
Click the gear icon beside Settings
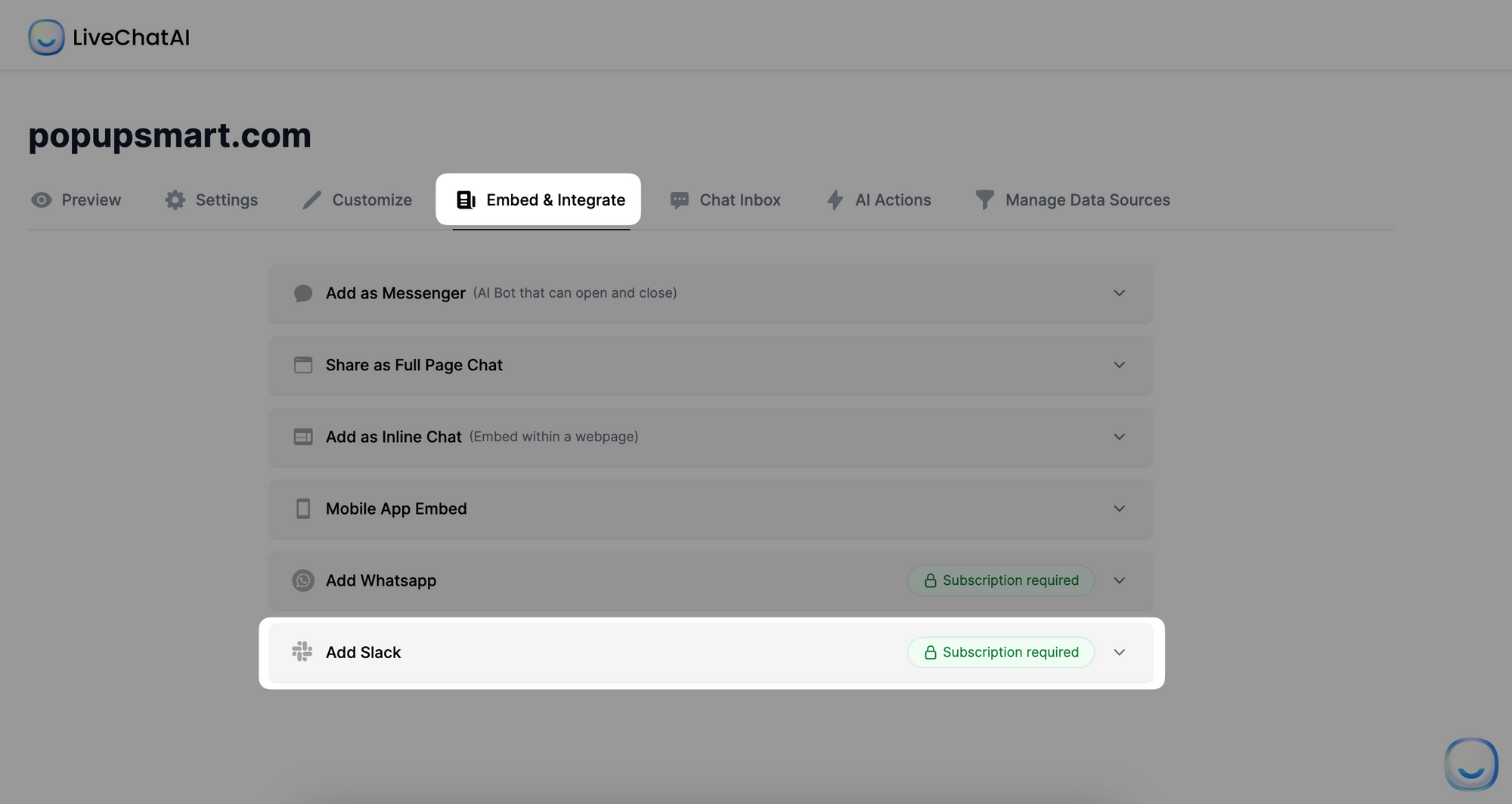[x=175, y=200]
